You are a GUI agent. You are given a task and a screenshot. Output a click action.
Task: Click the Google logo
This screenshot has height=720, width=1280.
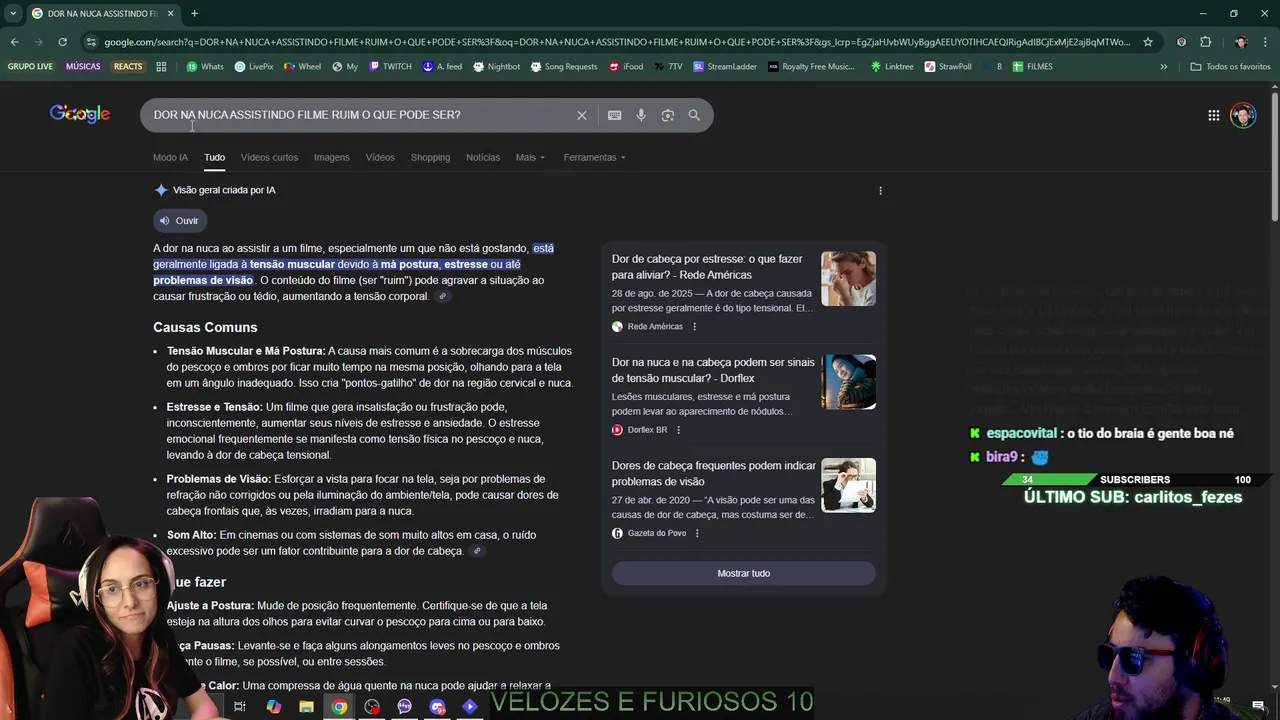tap(80, 114)
